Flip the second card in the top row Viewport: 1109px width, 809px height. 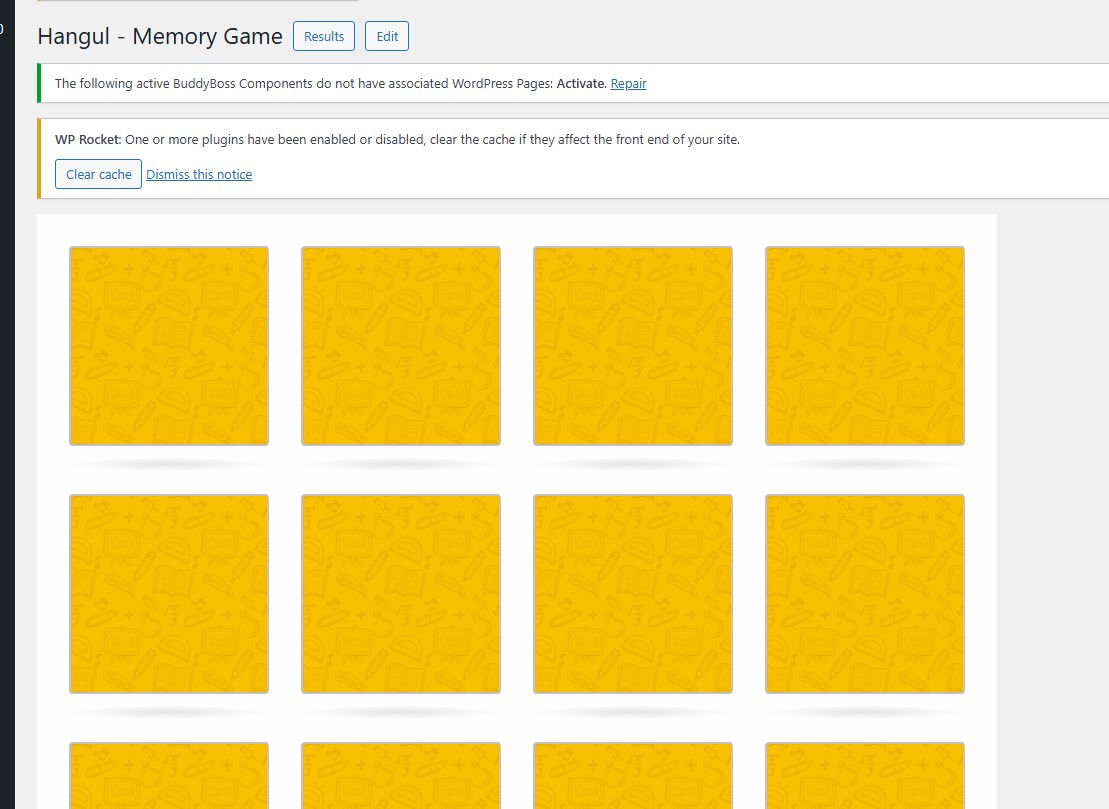point(401,345)
